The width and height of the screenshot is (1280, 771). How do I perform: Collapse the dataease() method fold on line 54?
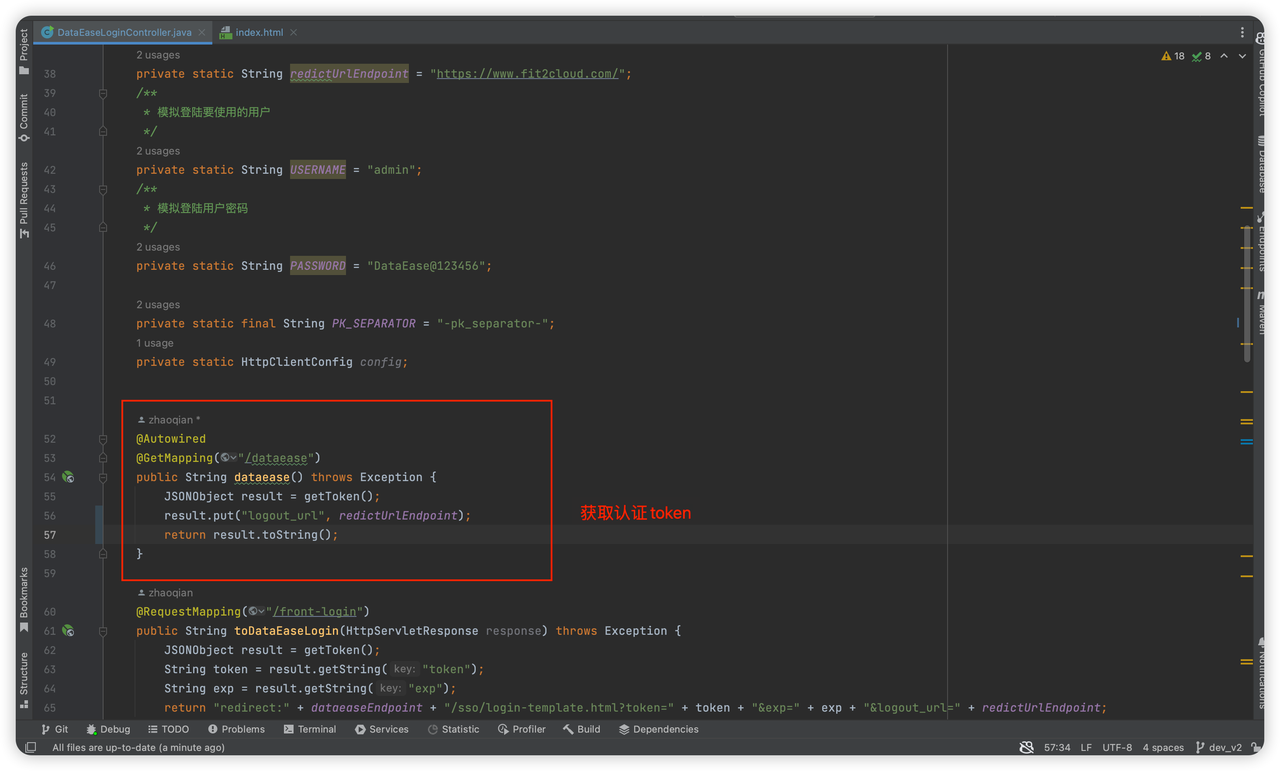[103, 478]
